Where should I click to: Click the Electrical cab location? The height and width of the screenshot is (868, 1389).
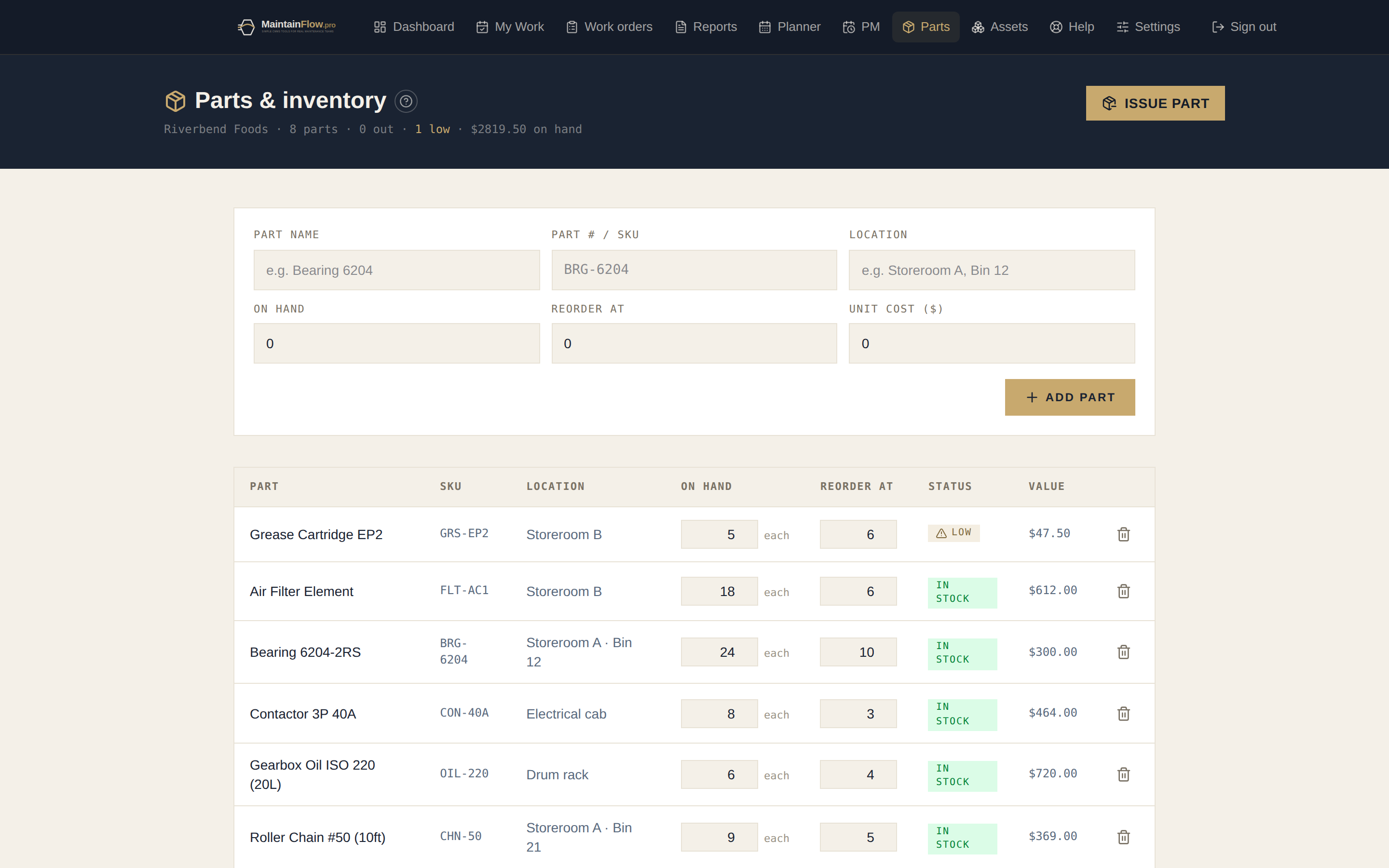(566, 714)
